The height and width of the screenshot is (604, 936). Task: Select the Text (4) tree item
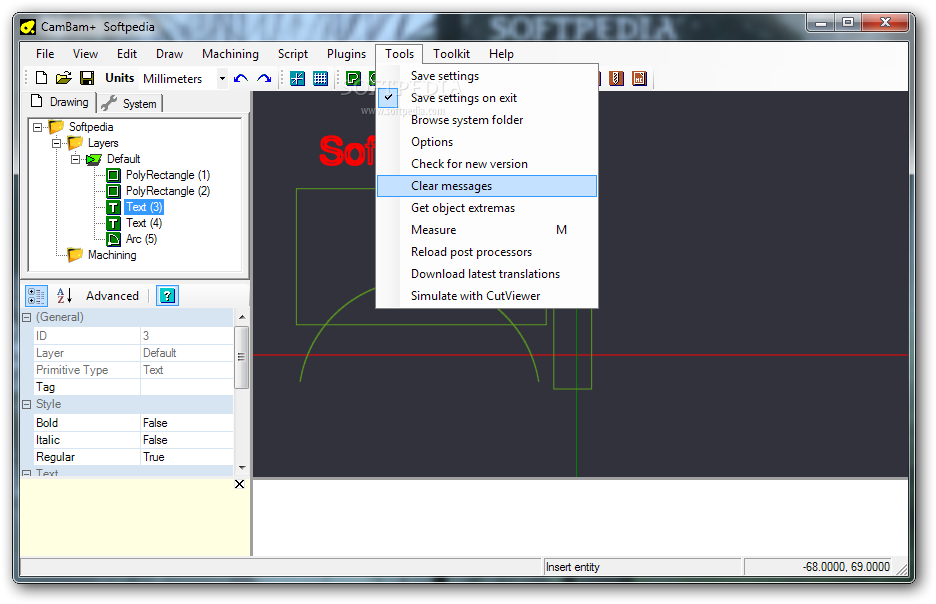144,223
